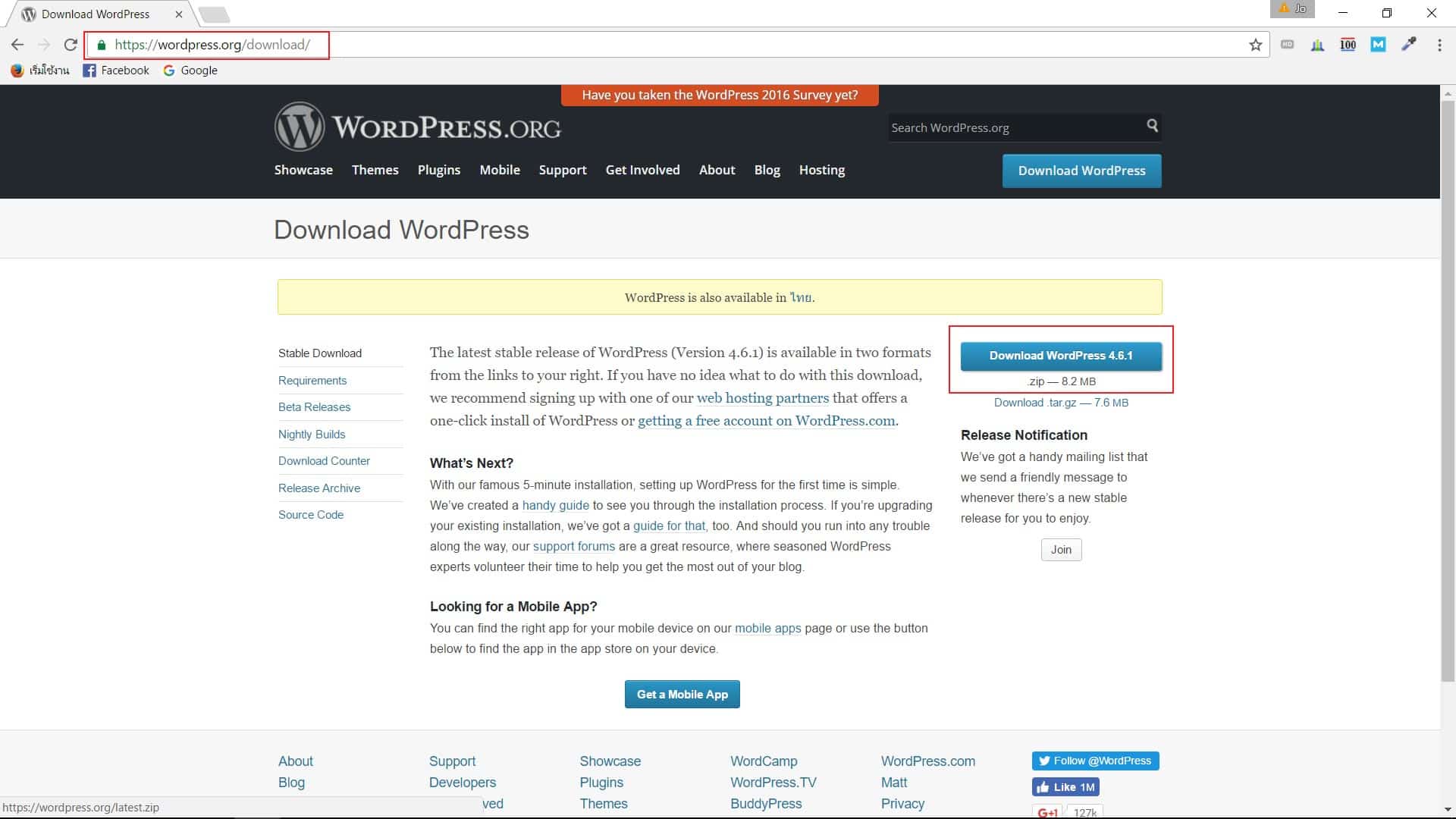Open the footer WordPress.TV link
Image resolution: width=1456 pixels, height=819 pixels.
pos(773,783)
